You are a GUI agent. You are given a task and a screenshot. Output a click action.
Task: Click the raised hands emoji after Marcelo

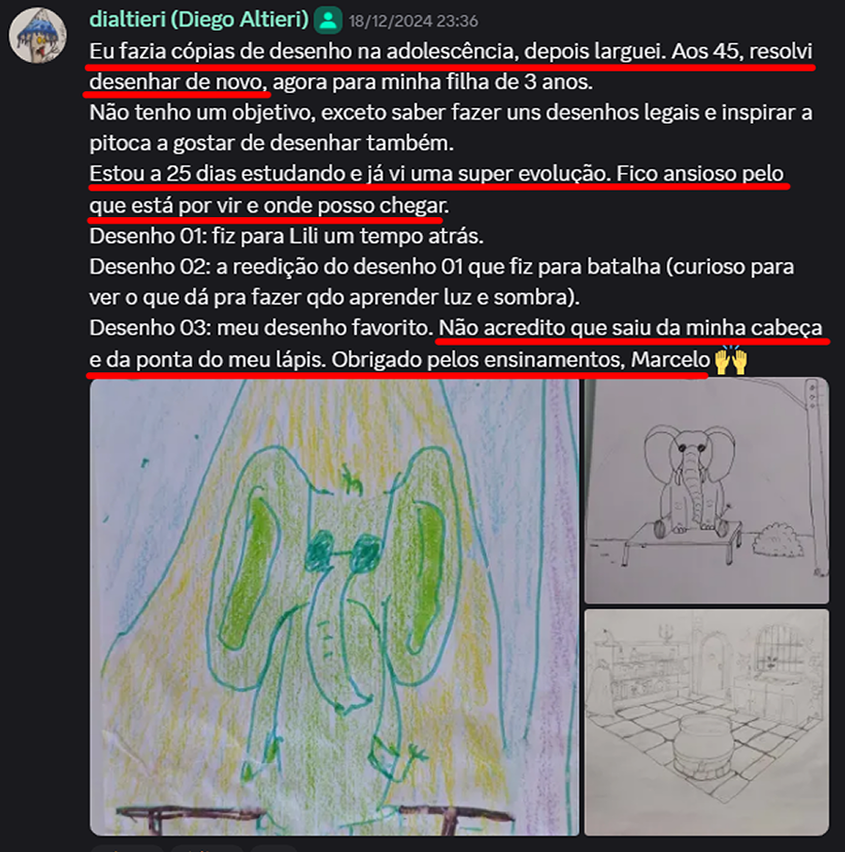[730, 360]
